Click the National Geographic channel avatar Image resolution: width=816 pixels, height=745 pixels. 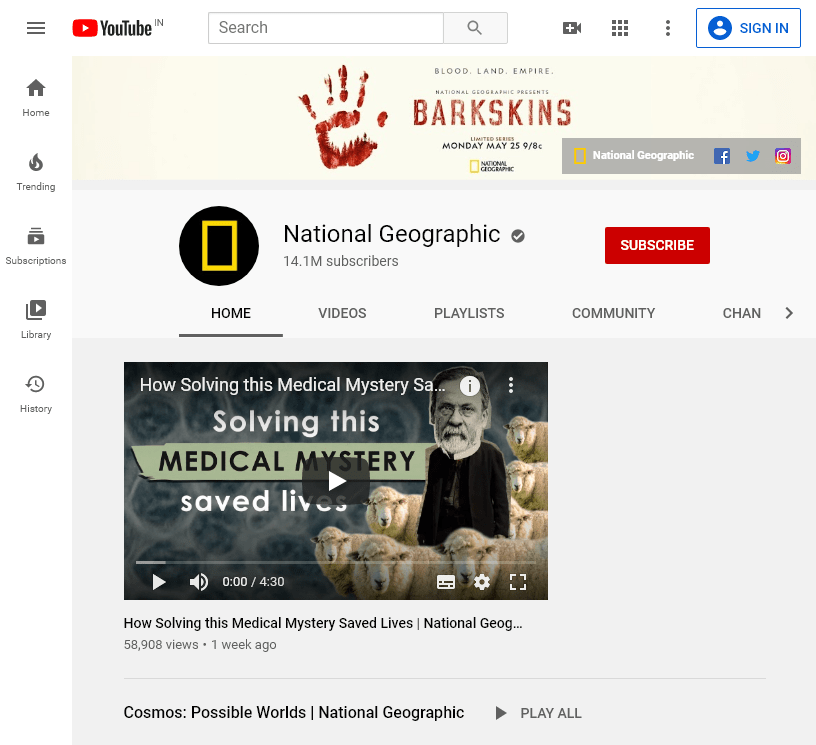click(x=219, y=246)
